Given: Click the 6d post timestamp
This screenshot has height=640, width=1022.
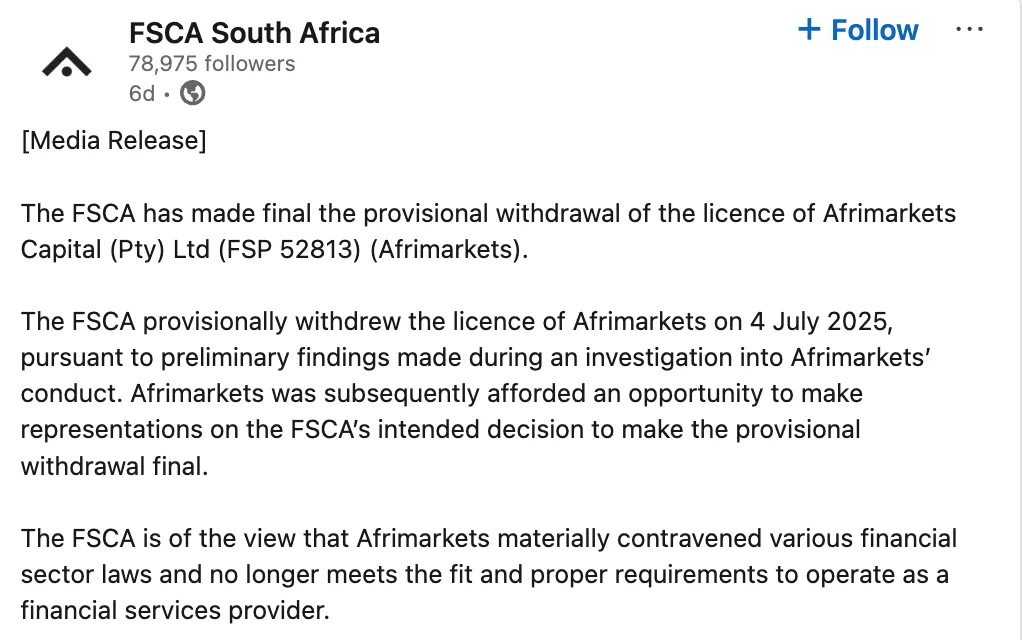Looking at the screenshot, I should [142, 93].
